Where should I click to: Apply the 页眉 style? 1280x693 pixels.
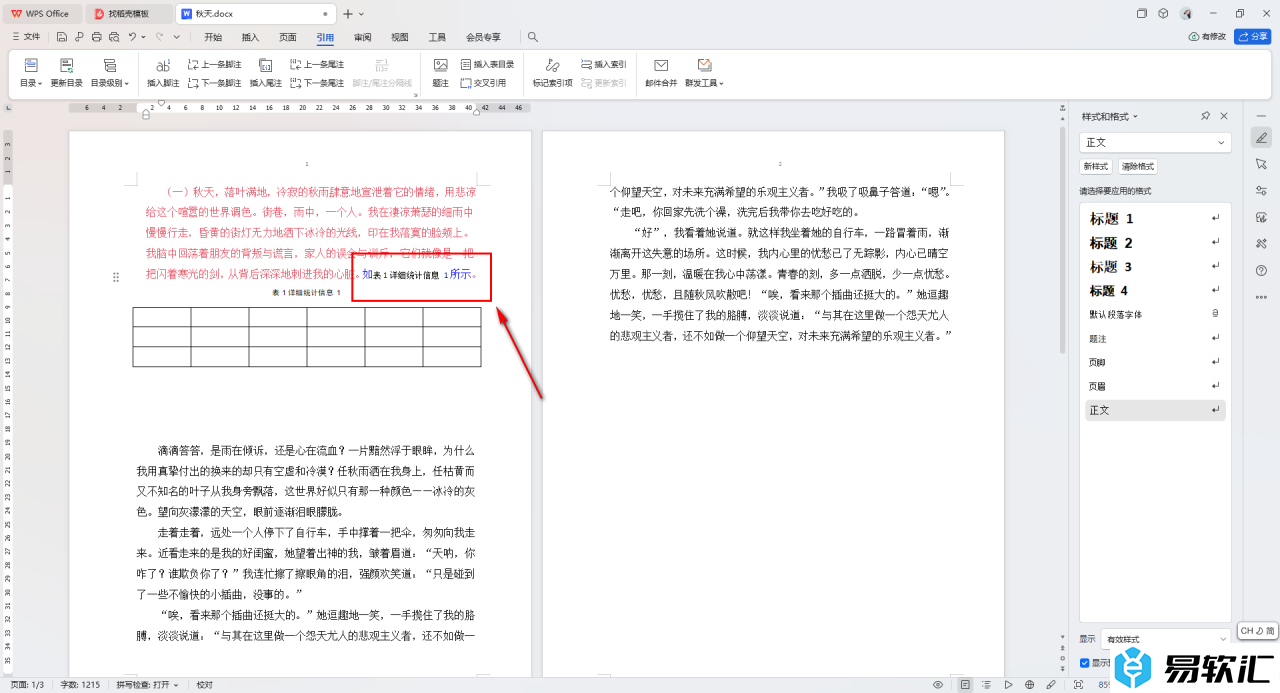(1155, 386)
